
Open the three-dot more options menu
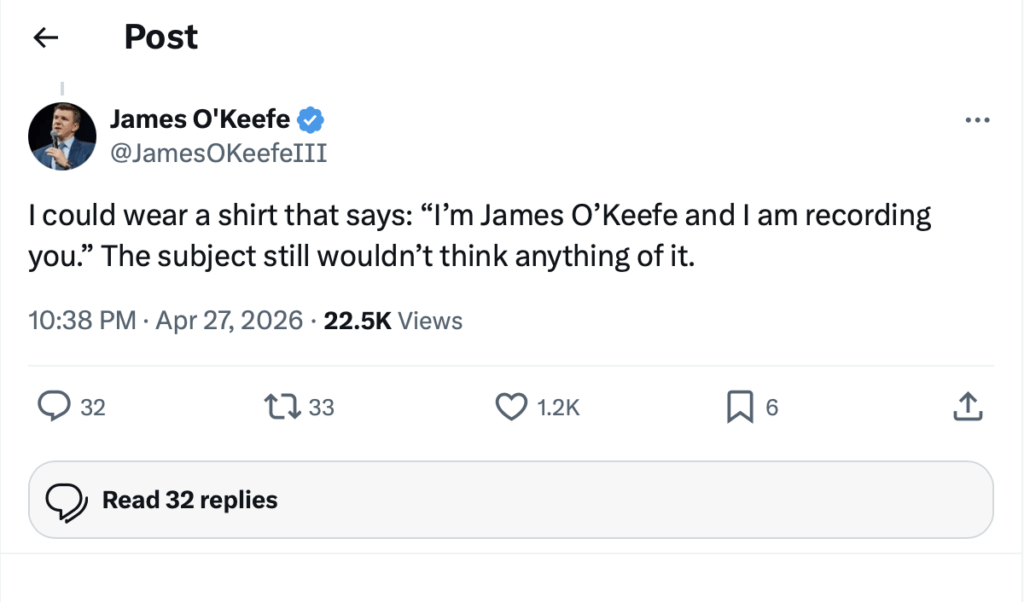976,120
